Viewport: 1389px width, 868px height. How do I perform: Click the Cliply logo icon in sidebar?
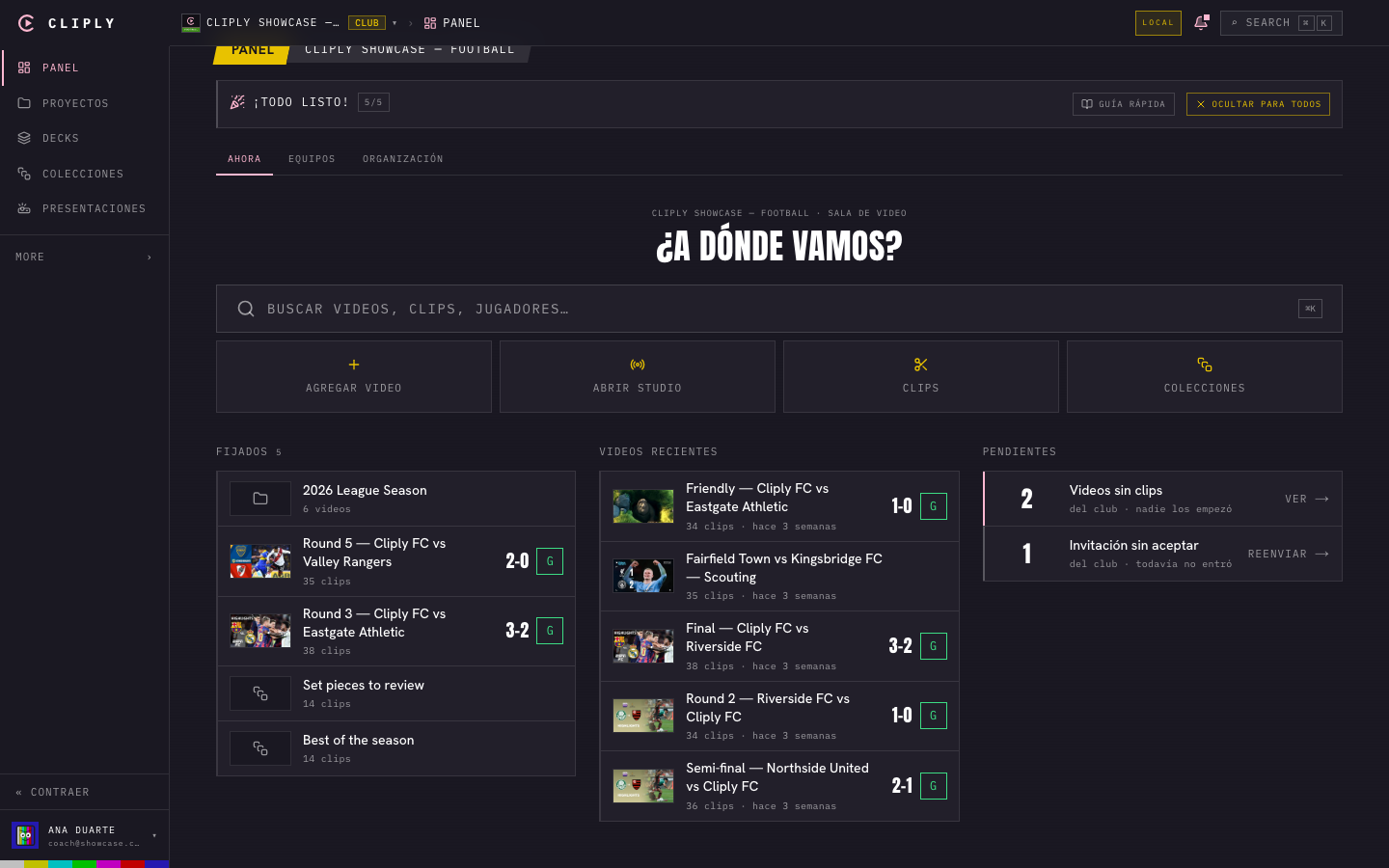(x=26, y=23)
